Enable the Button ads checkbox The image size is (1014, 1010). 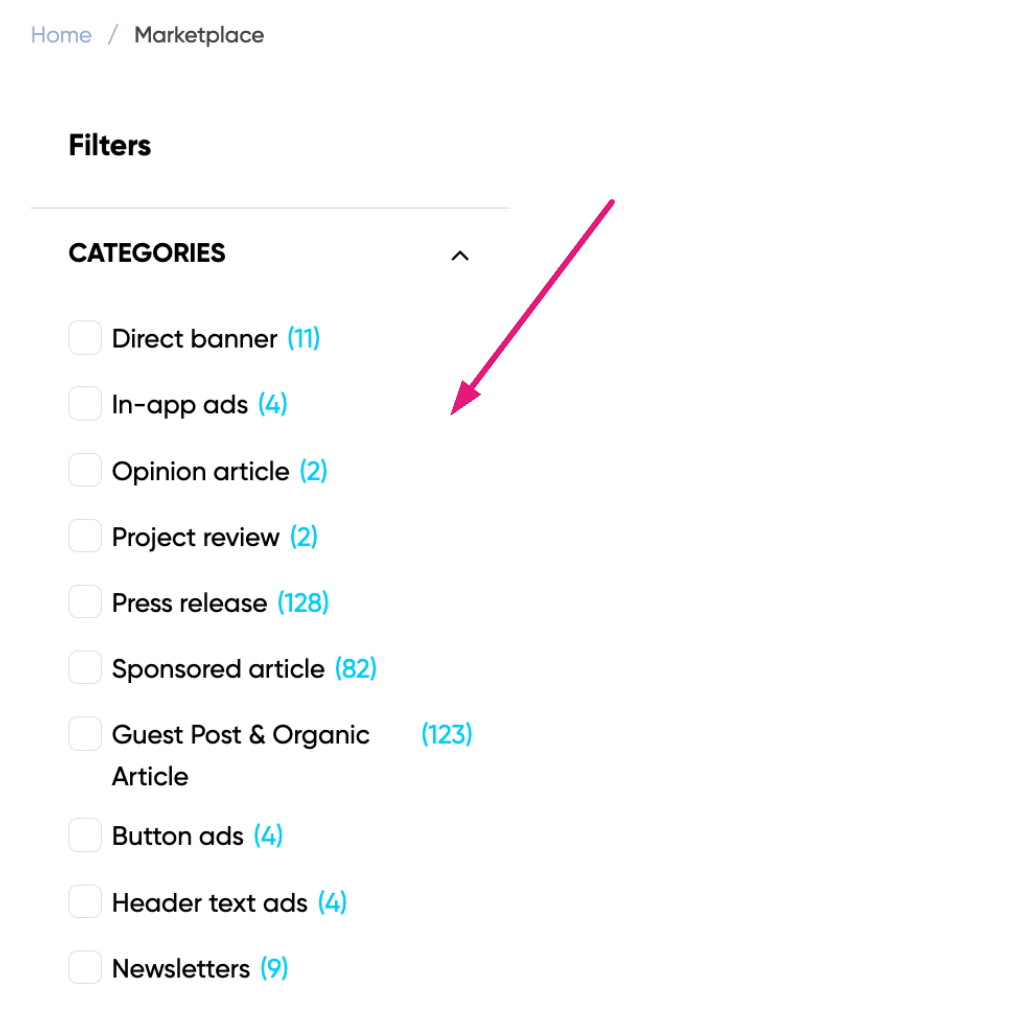point(85,835)
